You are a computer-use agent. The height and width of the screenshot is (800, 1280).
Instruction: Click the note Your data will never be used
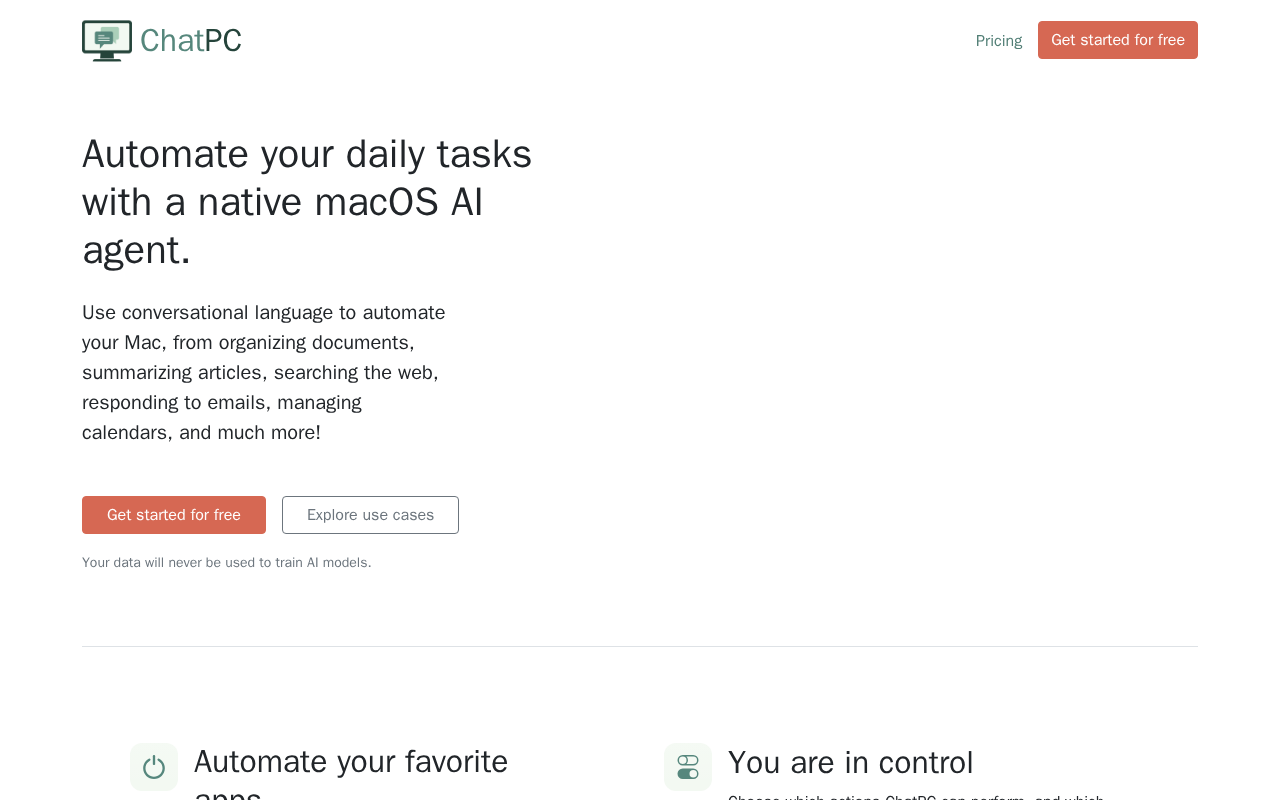pos(227,563)
